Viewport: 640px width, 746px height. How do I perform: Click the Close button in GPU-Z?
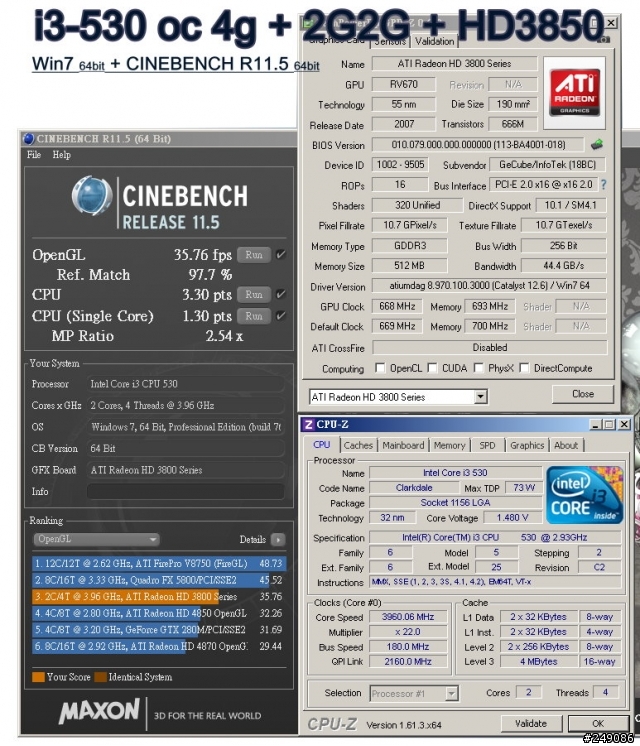click(x=582, y=394)
